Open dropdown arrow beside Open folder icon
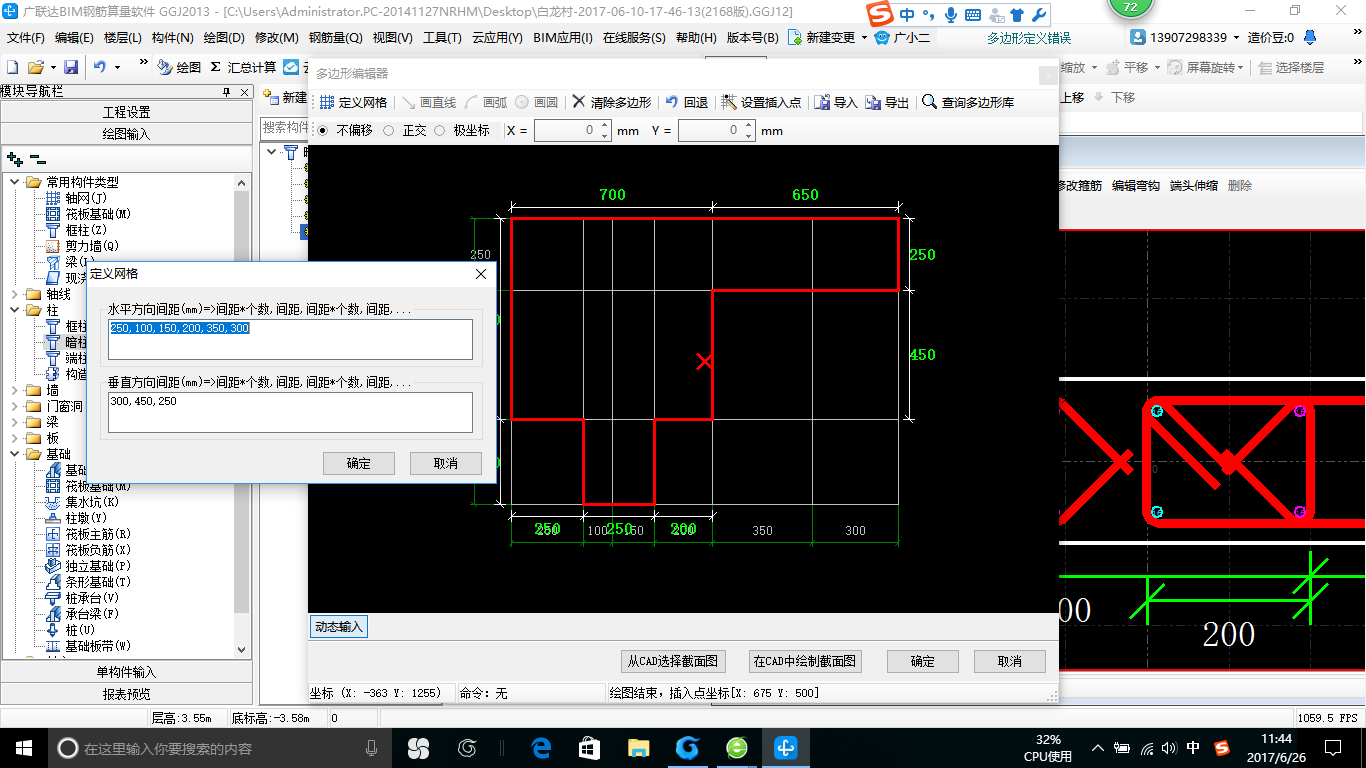Screen dimensions: 1366x768 click(51, 67)
